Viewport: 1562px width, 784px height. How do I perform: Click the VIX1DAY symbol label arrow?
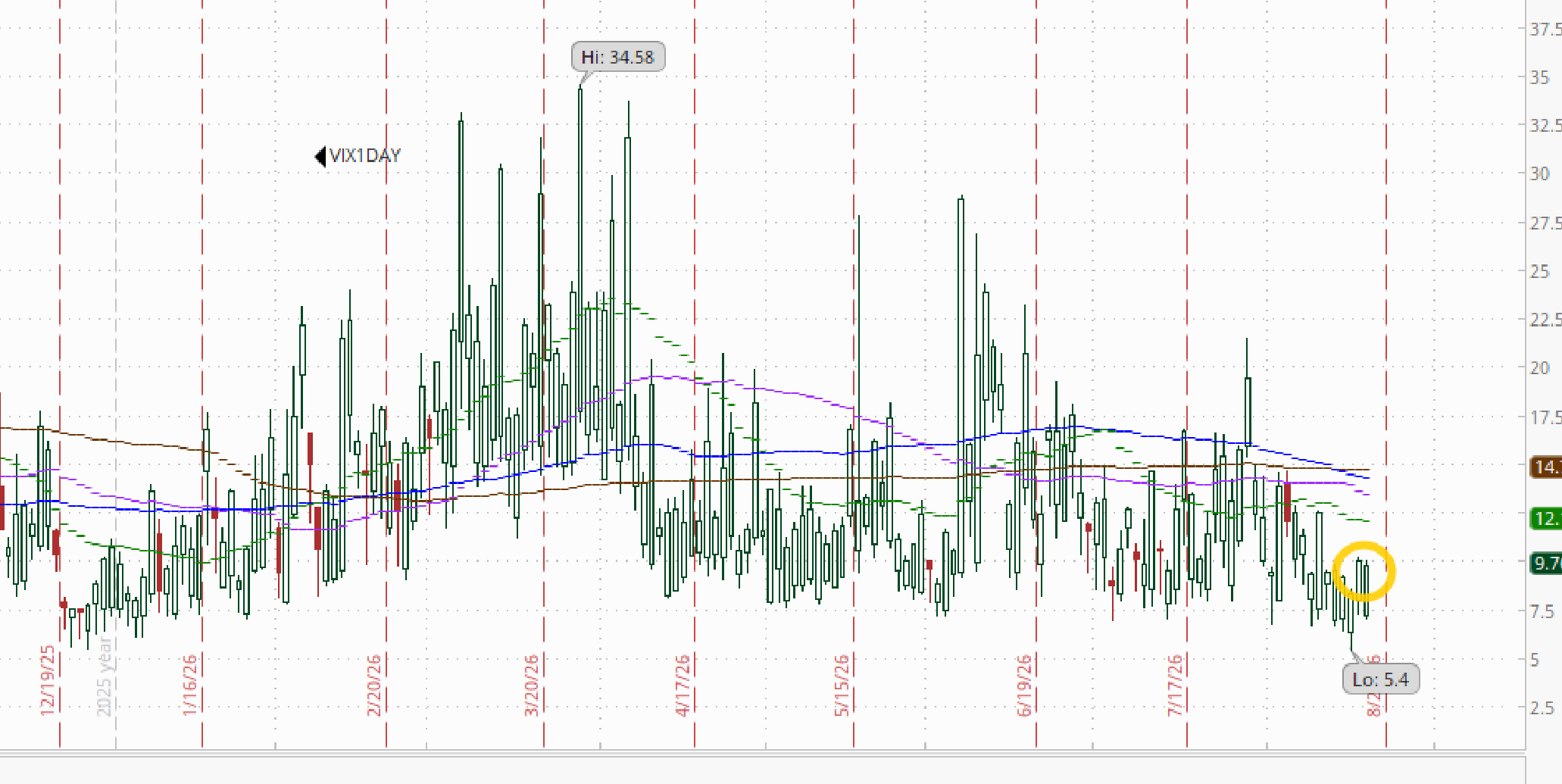(x=320, y=156)
